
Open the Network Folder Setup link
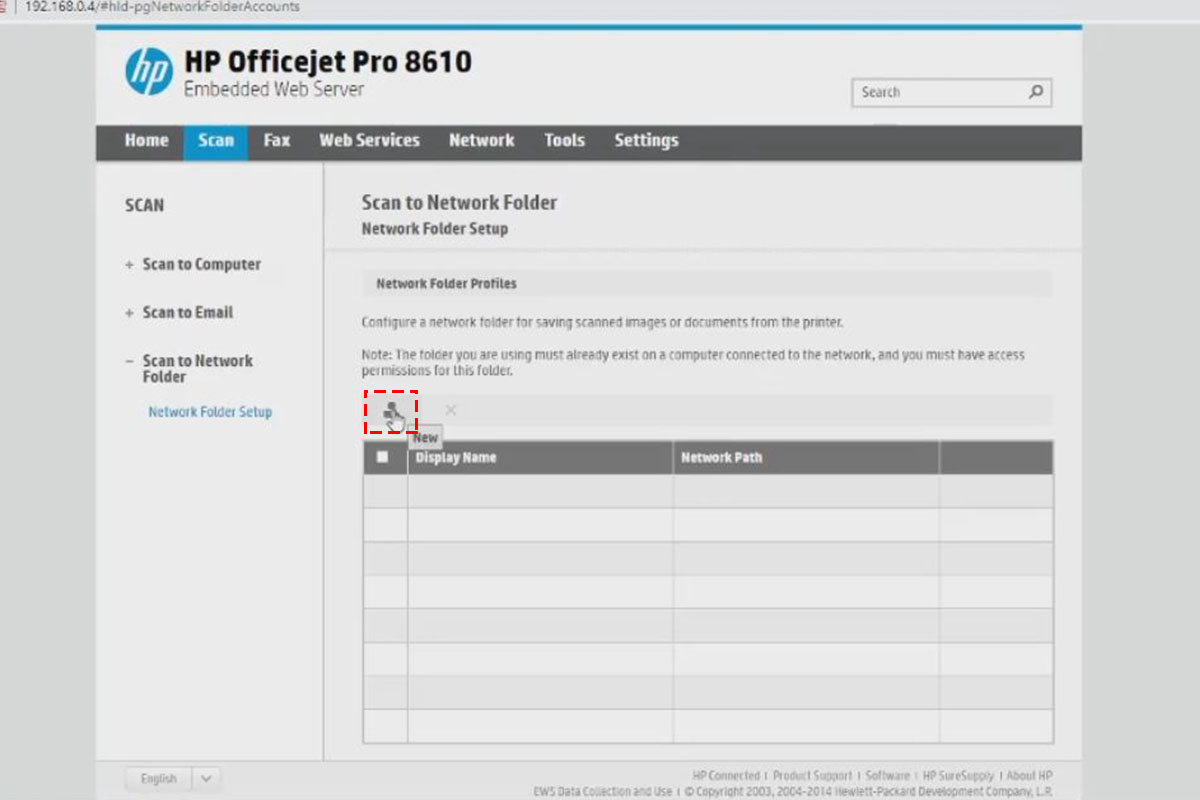(x=210, y=412)
